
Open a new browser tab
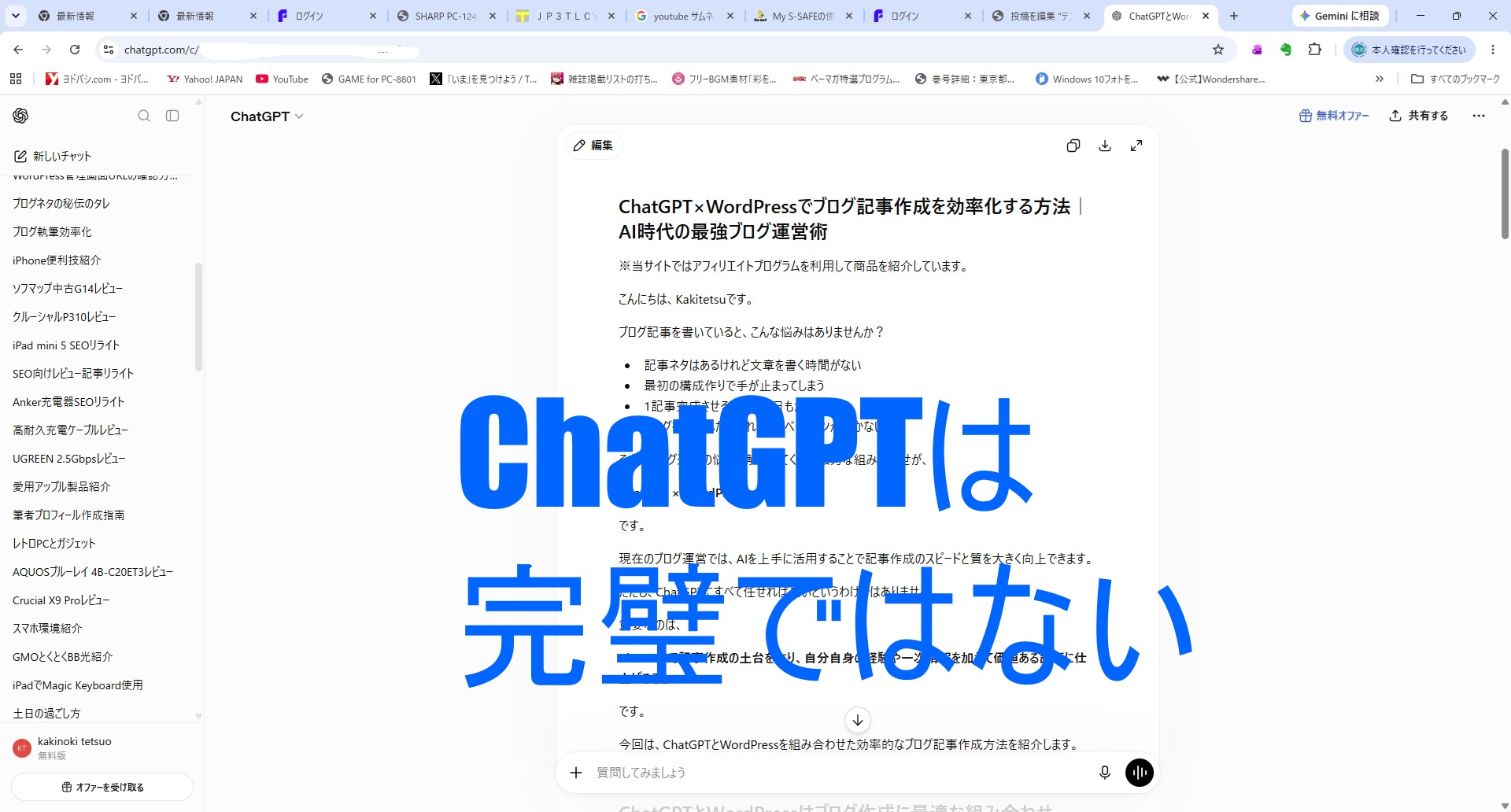tap(1234, 16)
